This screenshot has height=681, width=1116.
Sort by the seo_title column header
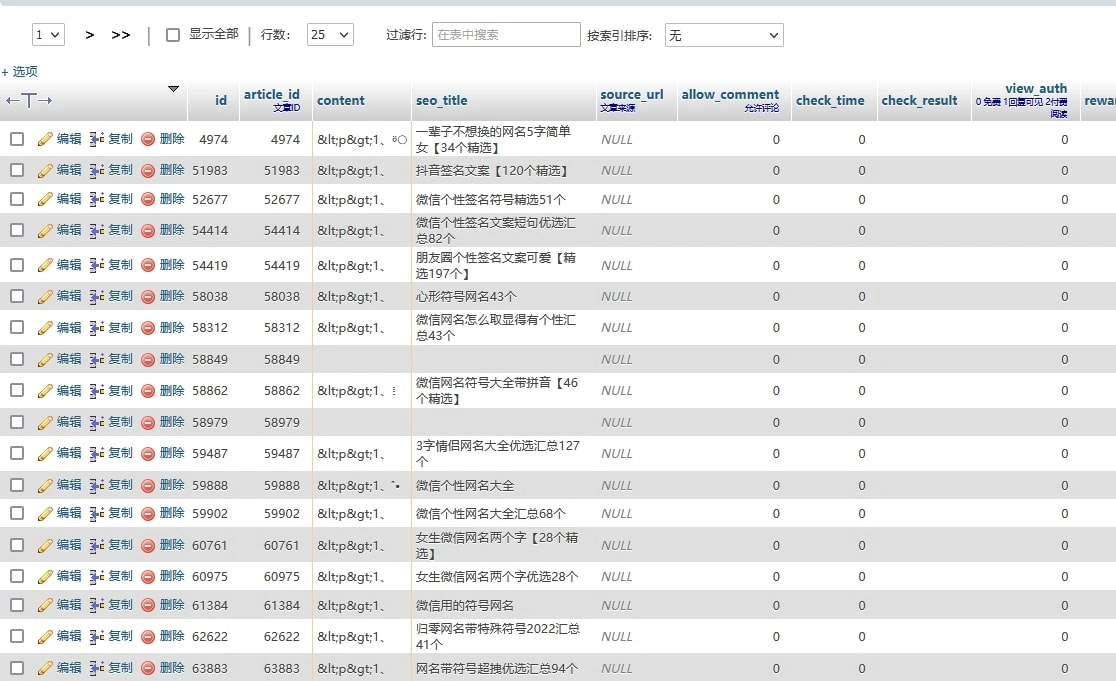click(441, 101)
